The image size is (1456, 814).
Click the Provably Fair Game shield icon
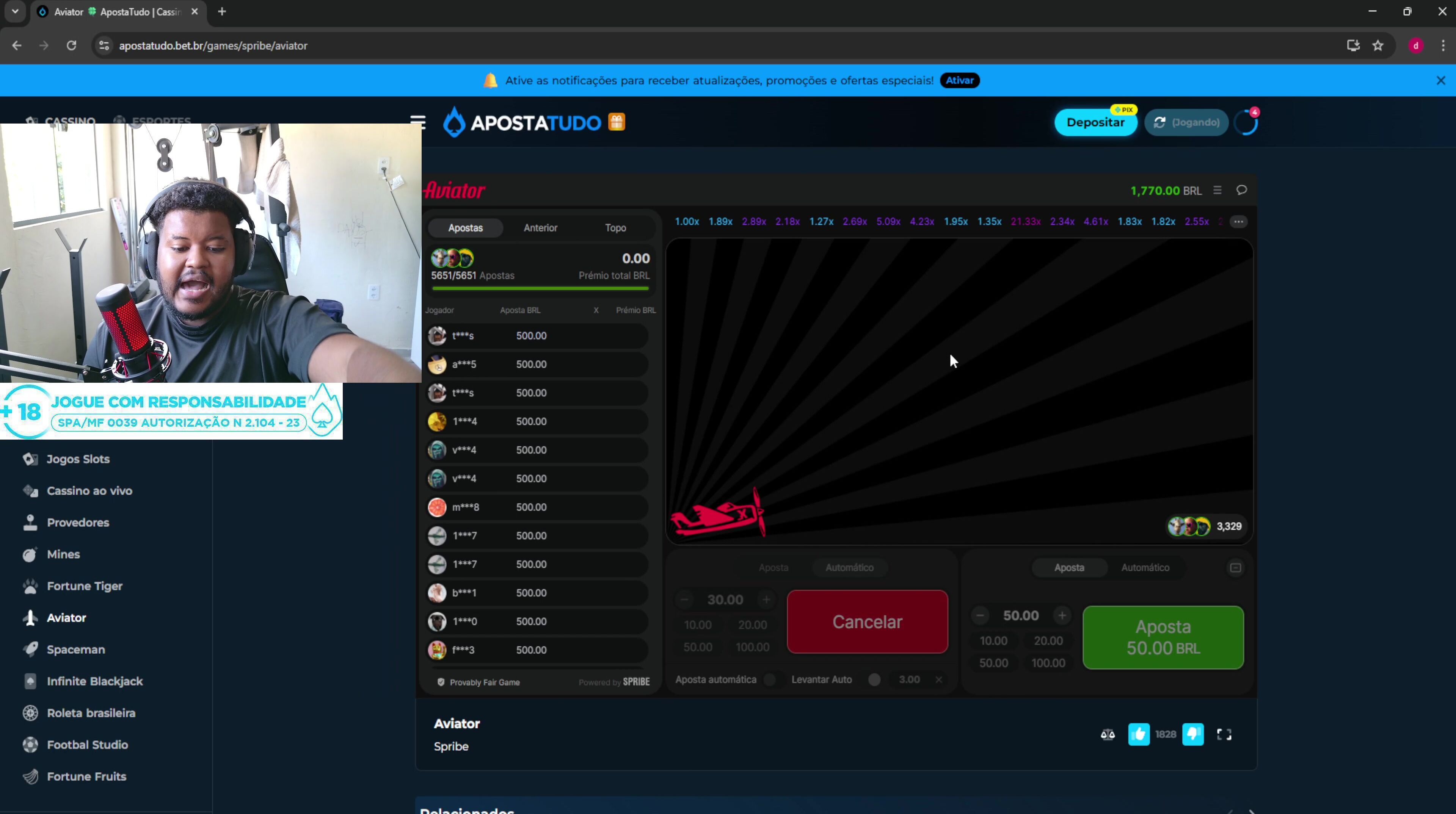click(x=440, y=682)
